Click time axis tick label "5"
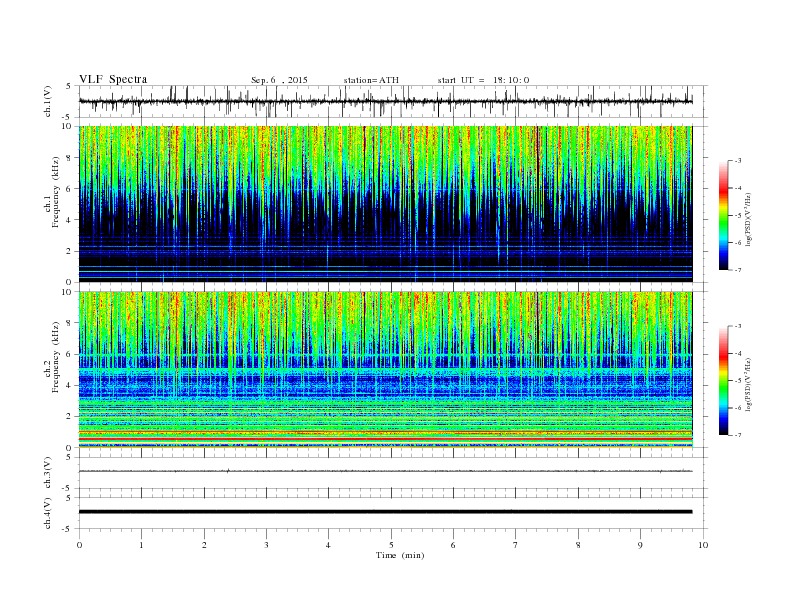Screen dimensions: 792x612 click(391, 545)
